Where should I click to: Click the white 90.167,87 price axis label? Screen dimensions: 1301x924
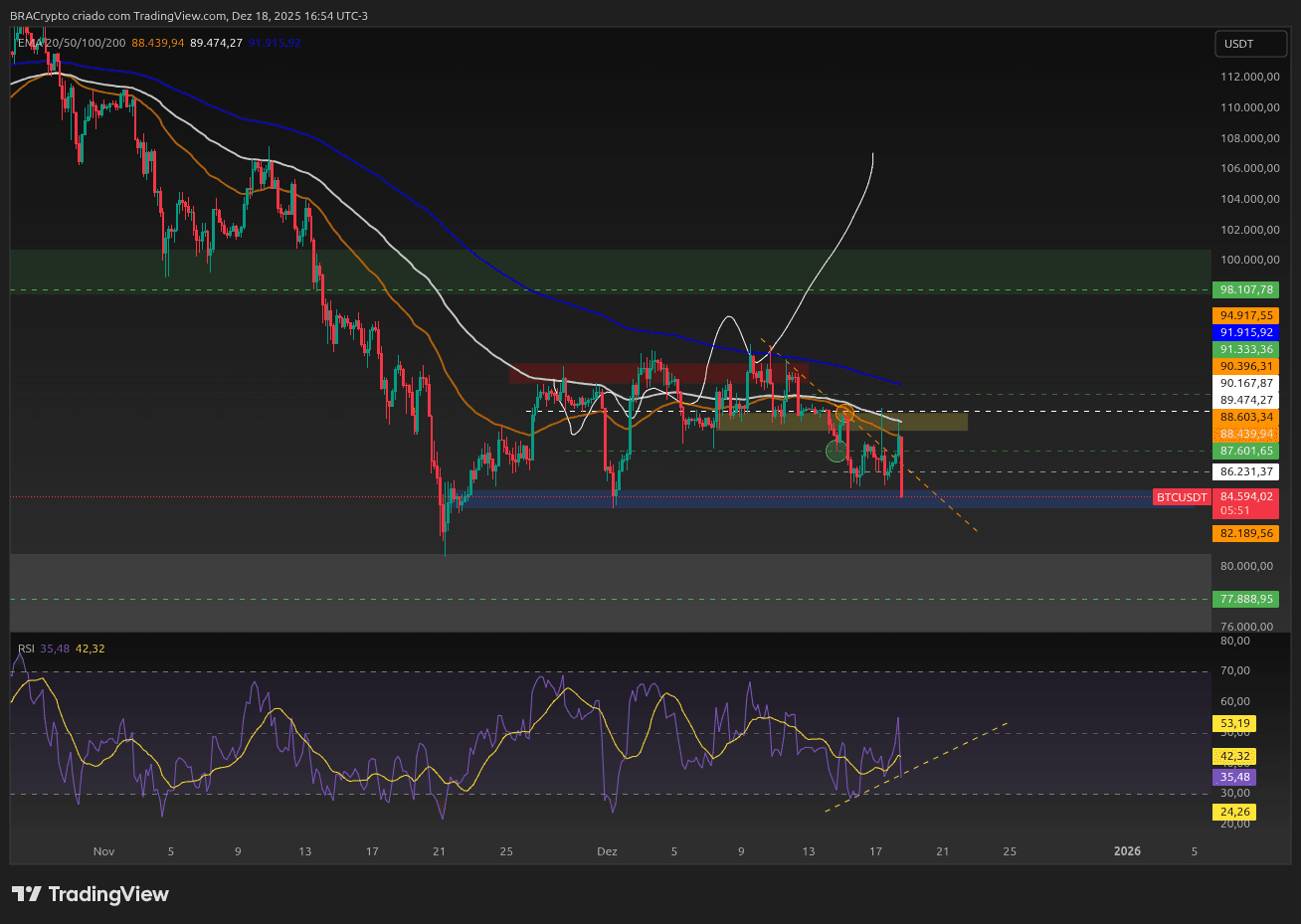pos(1246,383)
